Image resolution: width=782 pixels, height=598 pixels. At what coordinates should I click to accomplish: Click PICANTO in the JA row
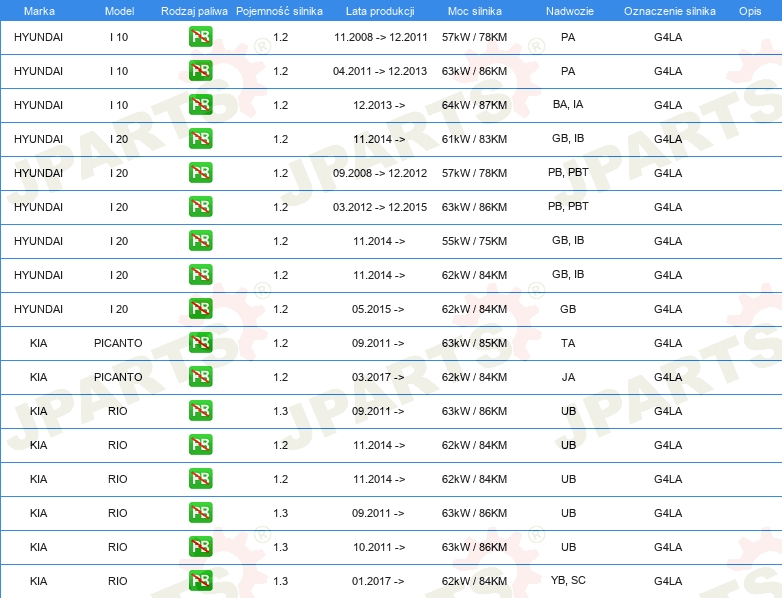point(118,377)
